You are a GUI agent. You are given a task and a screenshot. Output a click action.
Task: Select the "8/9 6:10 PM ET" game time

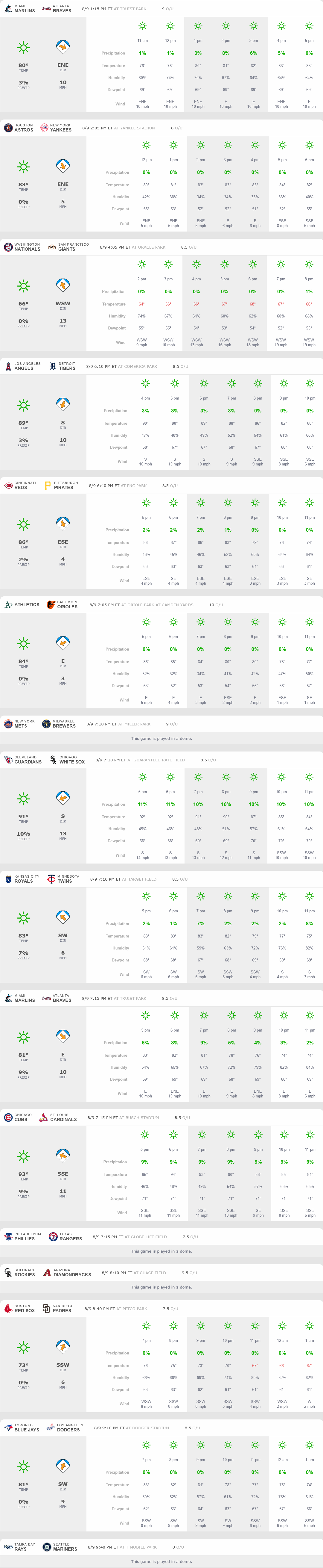click(x=102, y=366)
